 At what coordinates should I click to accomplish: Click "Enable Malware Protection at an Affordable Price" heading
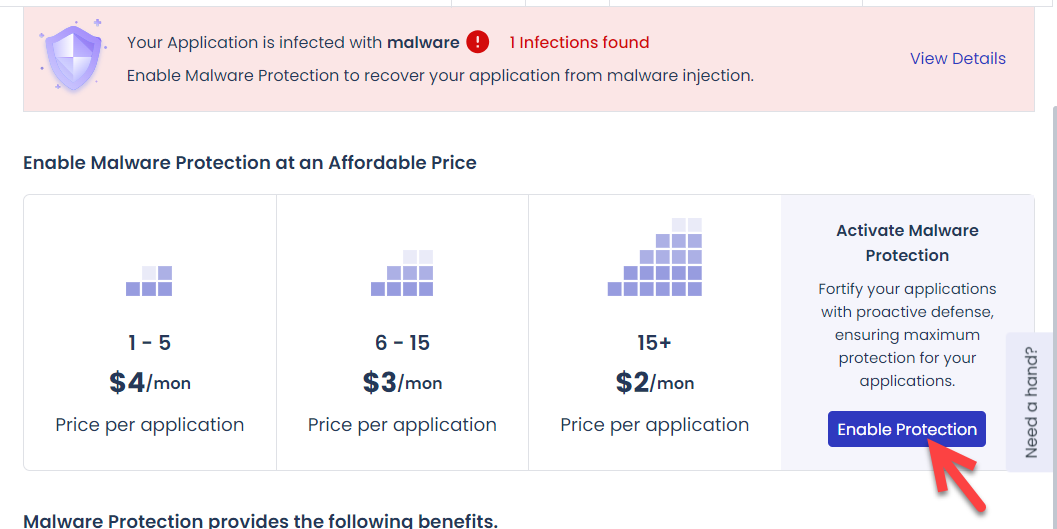(x=250, y=162)
